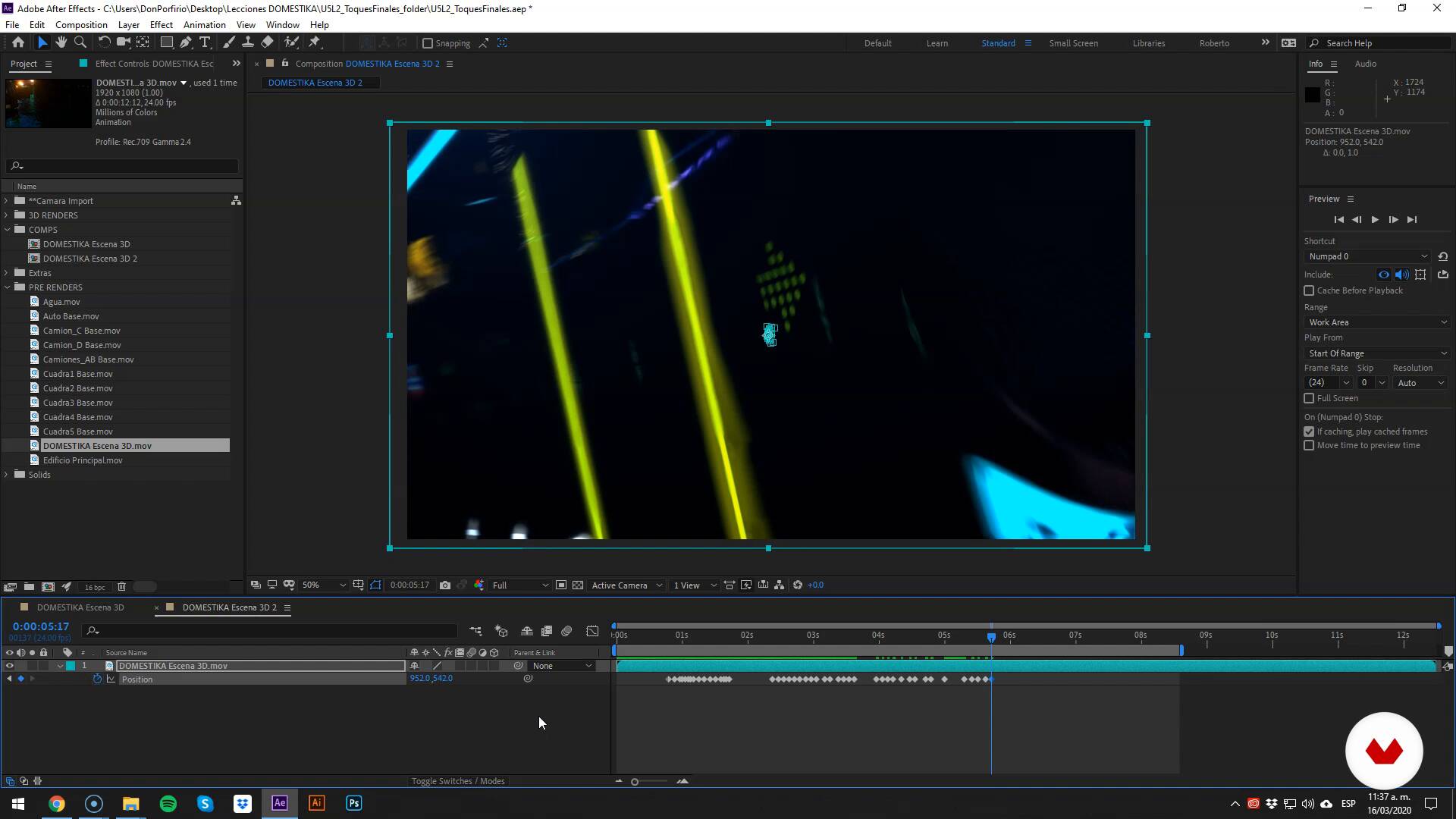Select the Horizontal Type tool
The image size is (1456, 819).
point(205,43)
